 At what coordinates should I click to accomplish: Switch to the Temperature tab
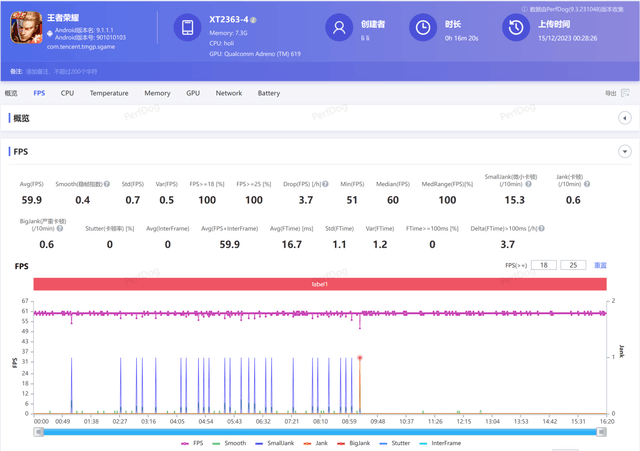pyautogui.click(x=108, y=93)
